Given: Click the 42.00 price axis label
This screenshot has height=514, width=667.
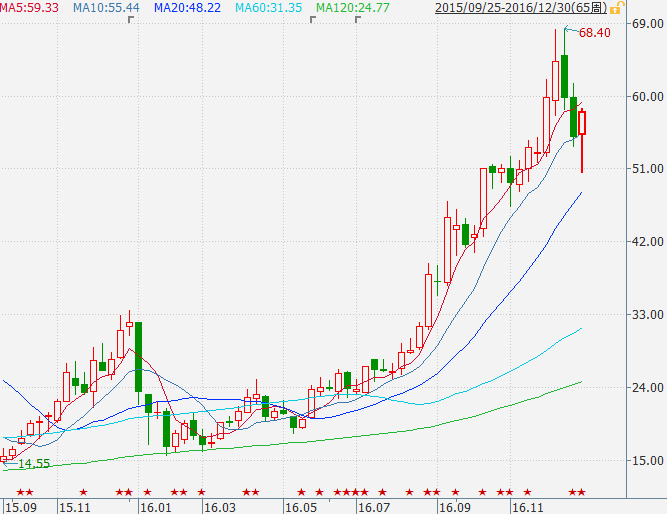Looking at the screenshot, I should coord(647,242).
